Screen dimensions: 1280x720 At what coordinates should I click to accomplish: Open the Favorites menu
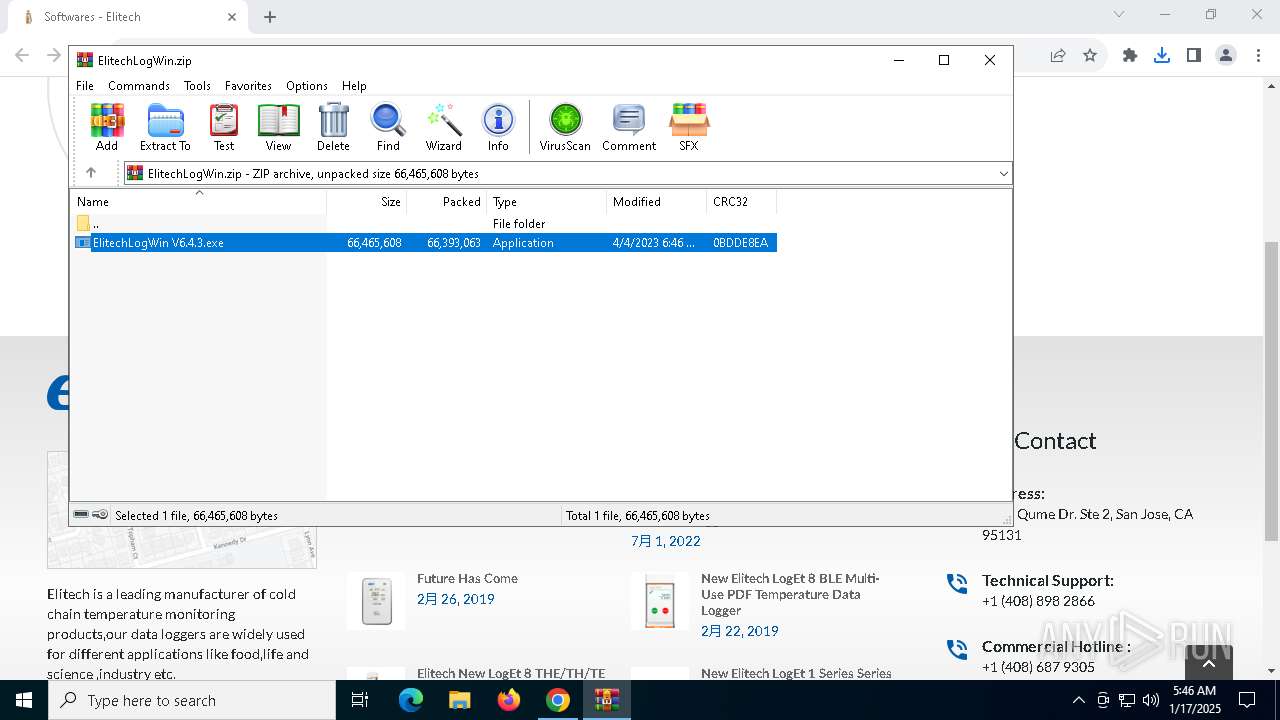tap(248, 86)
